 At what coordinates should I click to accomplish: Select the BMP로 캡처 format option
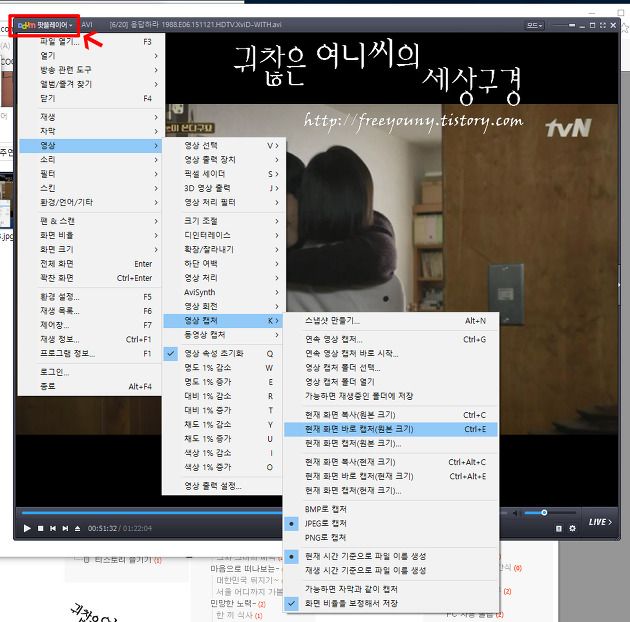point(391,509)
